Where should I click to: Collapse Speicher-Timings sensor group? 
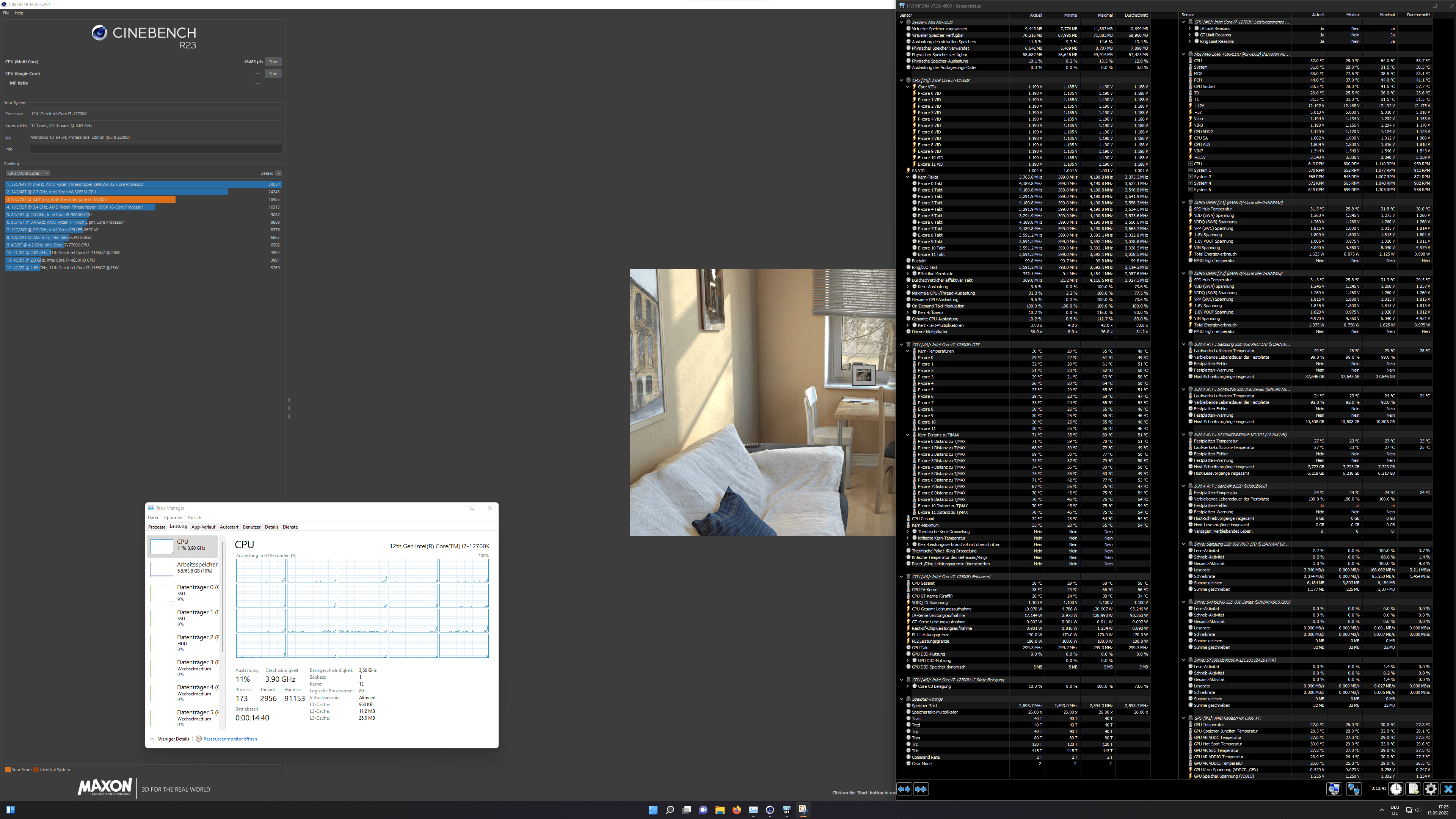902,699
